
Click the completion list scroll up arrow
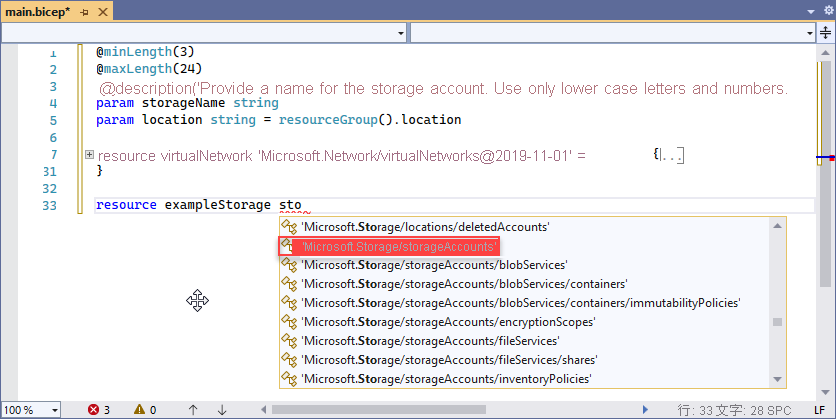click(777, 226)
